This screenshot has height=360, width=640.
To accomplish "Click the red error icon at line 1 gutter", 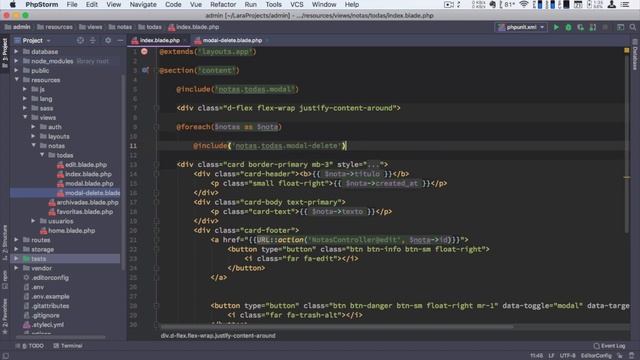I will [144, 51].
